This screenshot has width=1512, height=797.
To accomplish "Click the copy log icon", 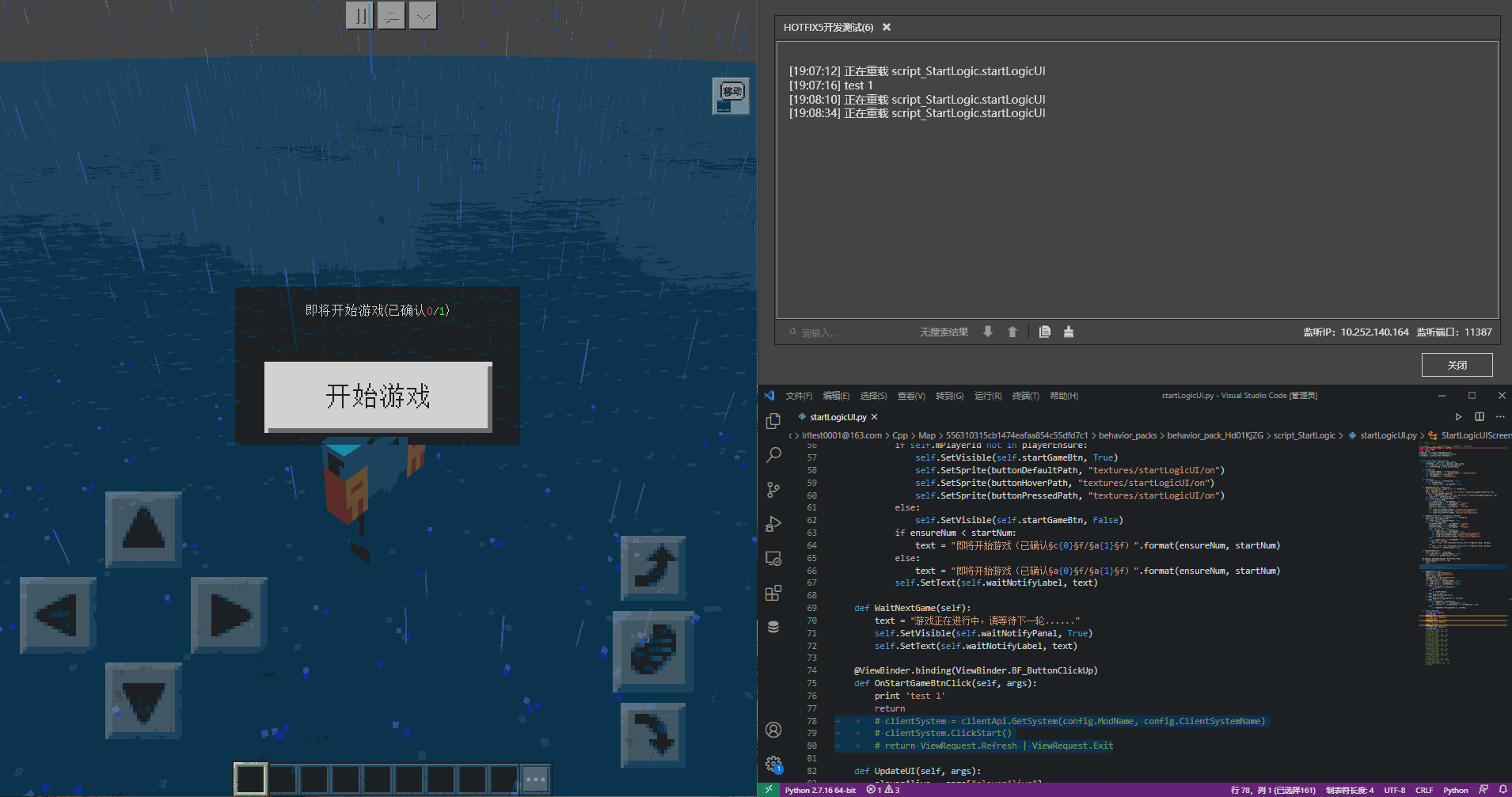I will 1044,332.
